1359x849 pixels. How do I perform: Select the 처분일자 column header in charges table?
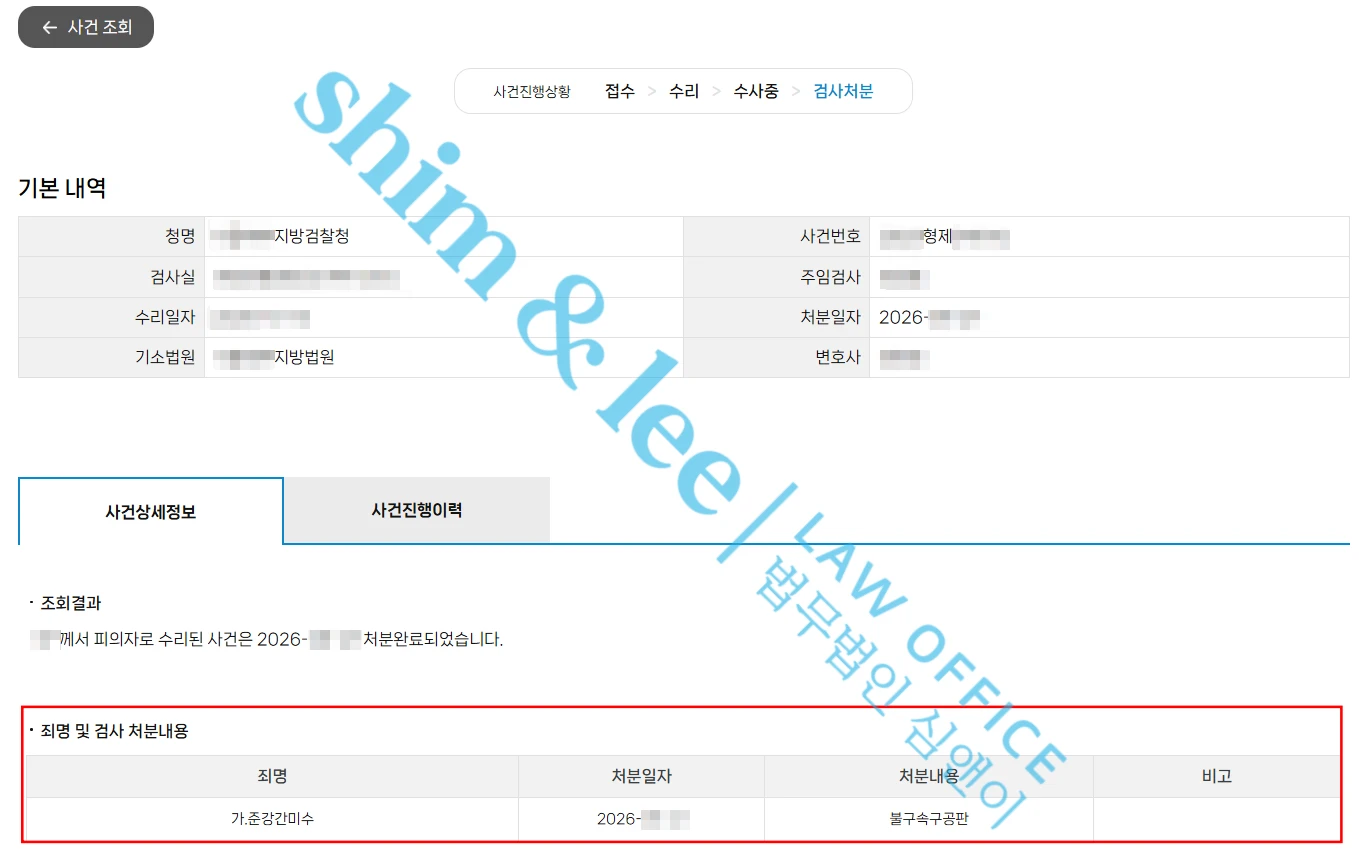pyautogui.click(x=641, y=776)
